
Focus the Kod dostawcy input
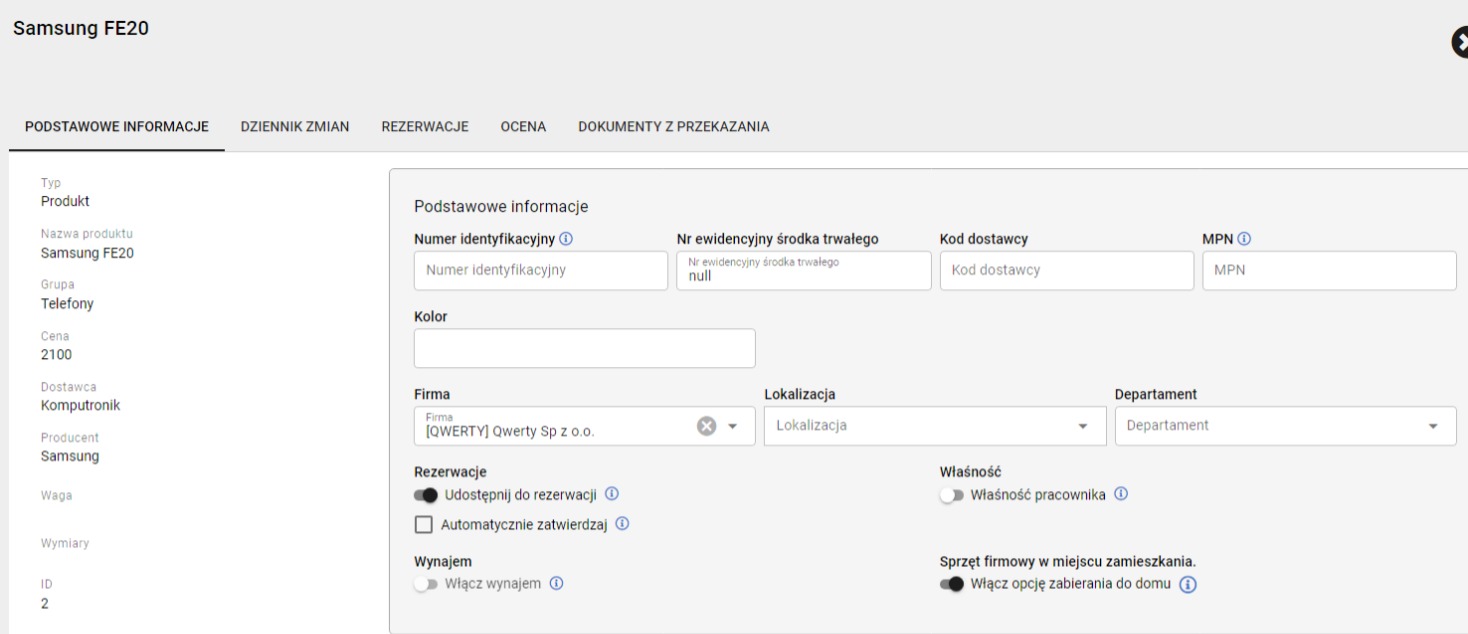click(1067, 270)
